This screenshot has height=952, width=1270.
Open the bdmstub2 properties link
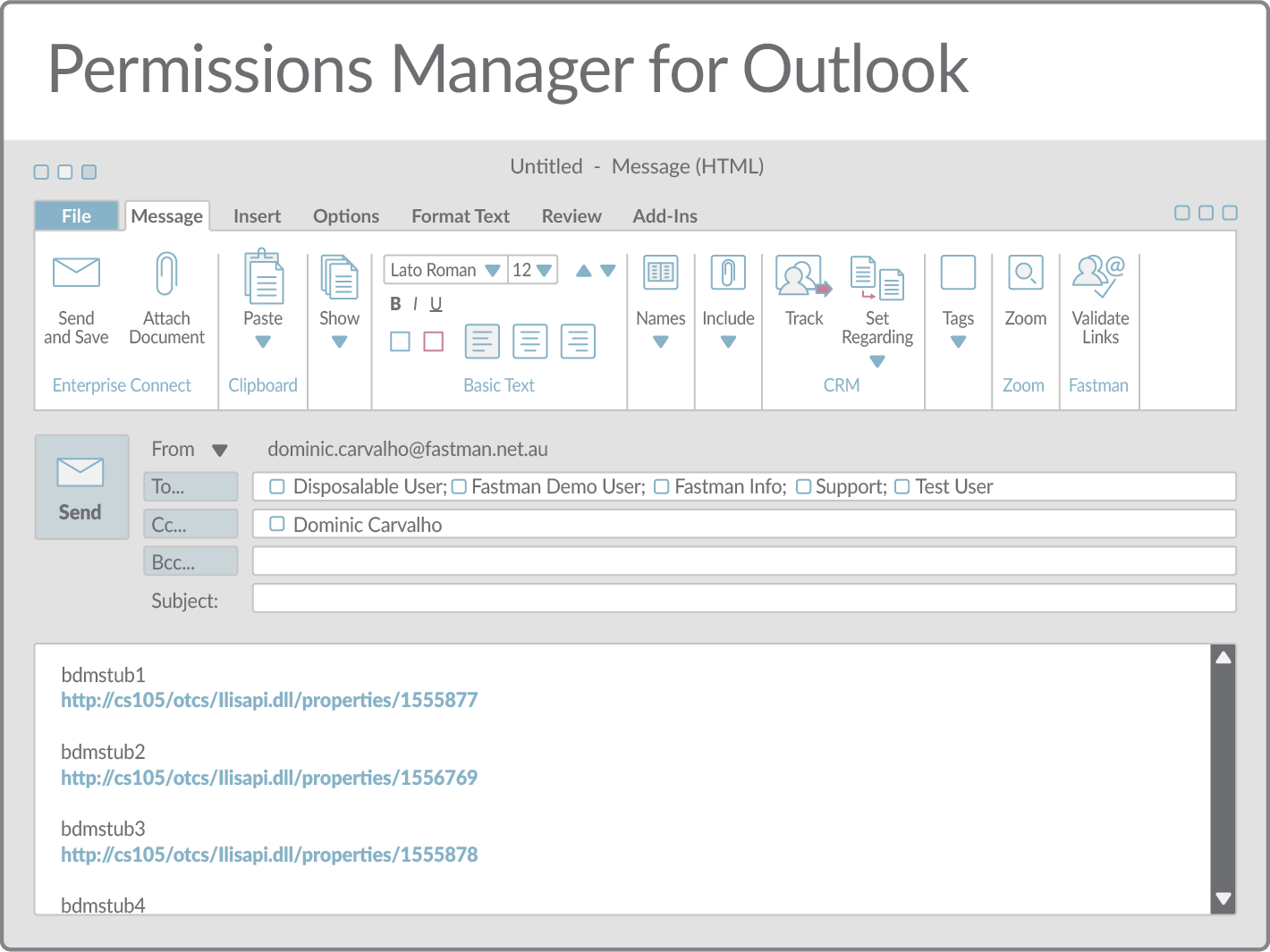[x=269, y=778]
